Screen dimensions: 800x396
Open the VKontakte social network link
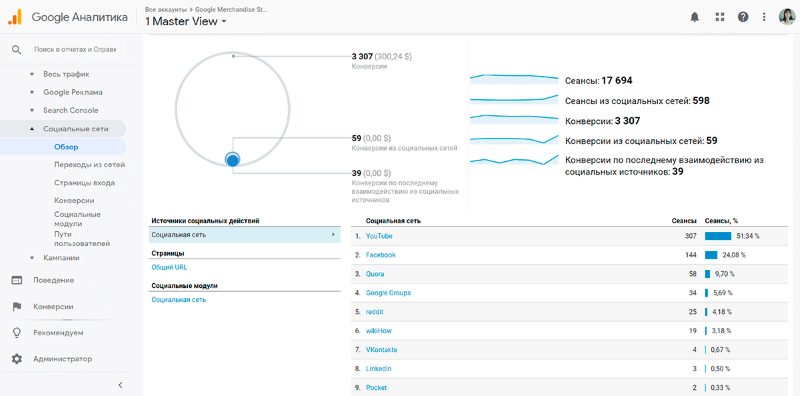pos(382,350)
